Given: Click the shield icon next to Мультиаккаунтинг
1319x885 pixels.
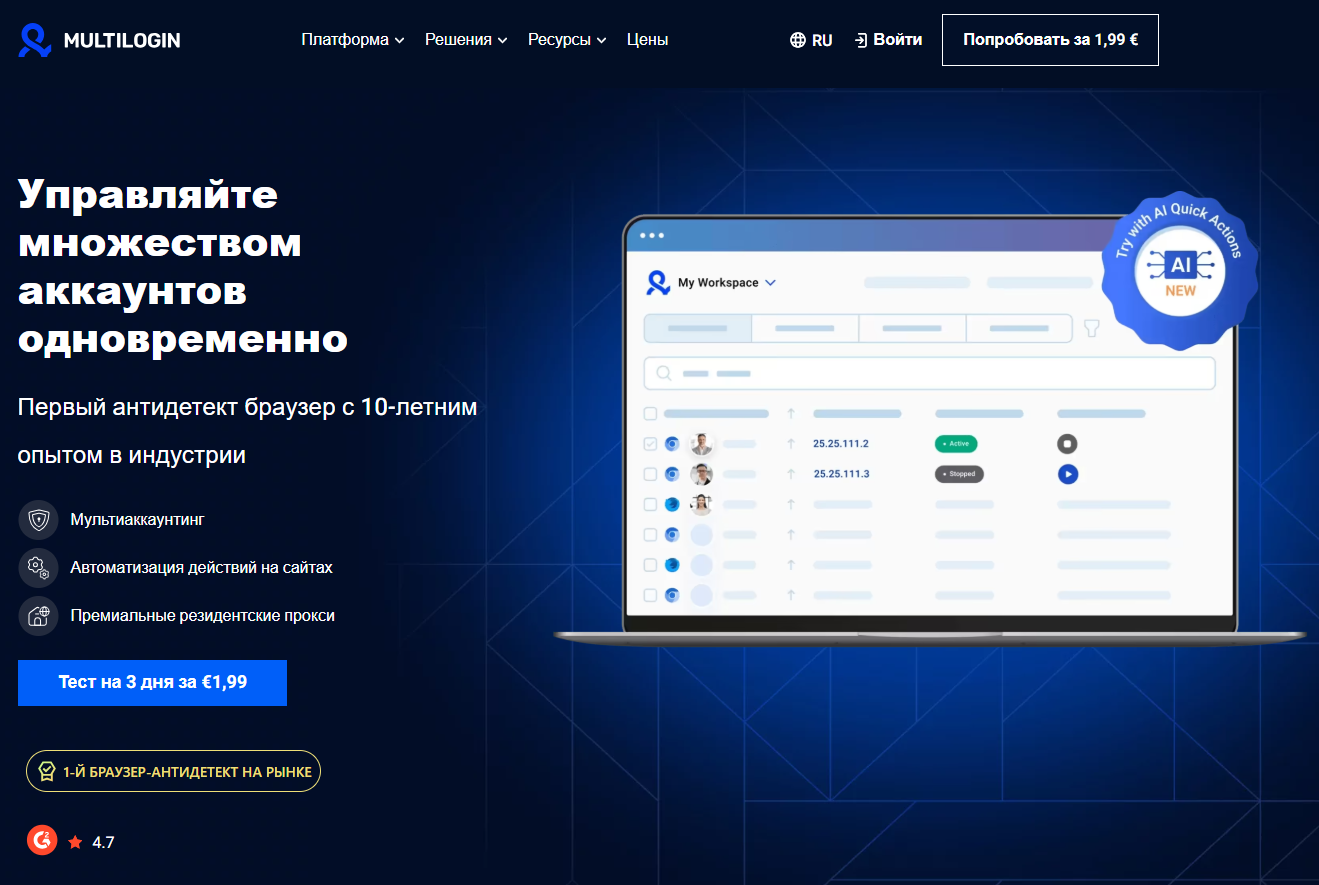Looking at the screenshot, I should coord(38,519).
